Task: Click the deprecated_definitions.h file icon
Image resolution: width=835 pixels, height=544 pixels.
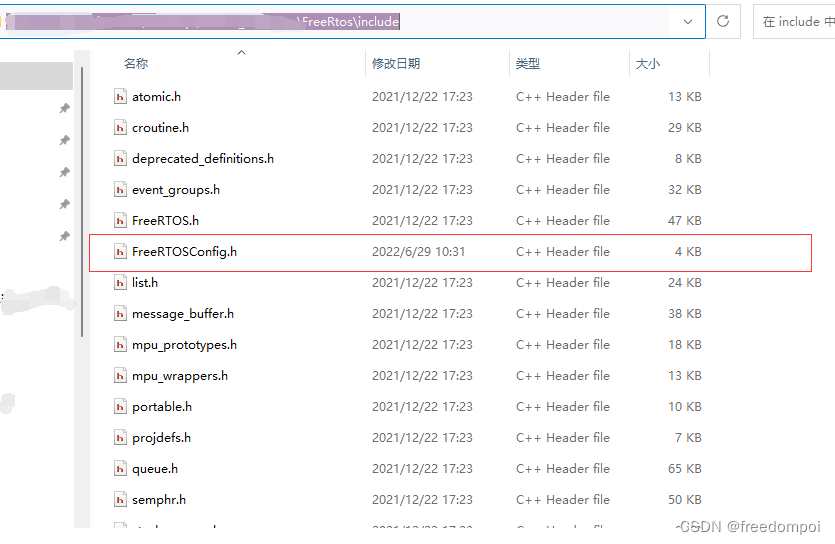Action: (x=120, y=159)
